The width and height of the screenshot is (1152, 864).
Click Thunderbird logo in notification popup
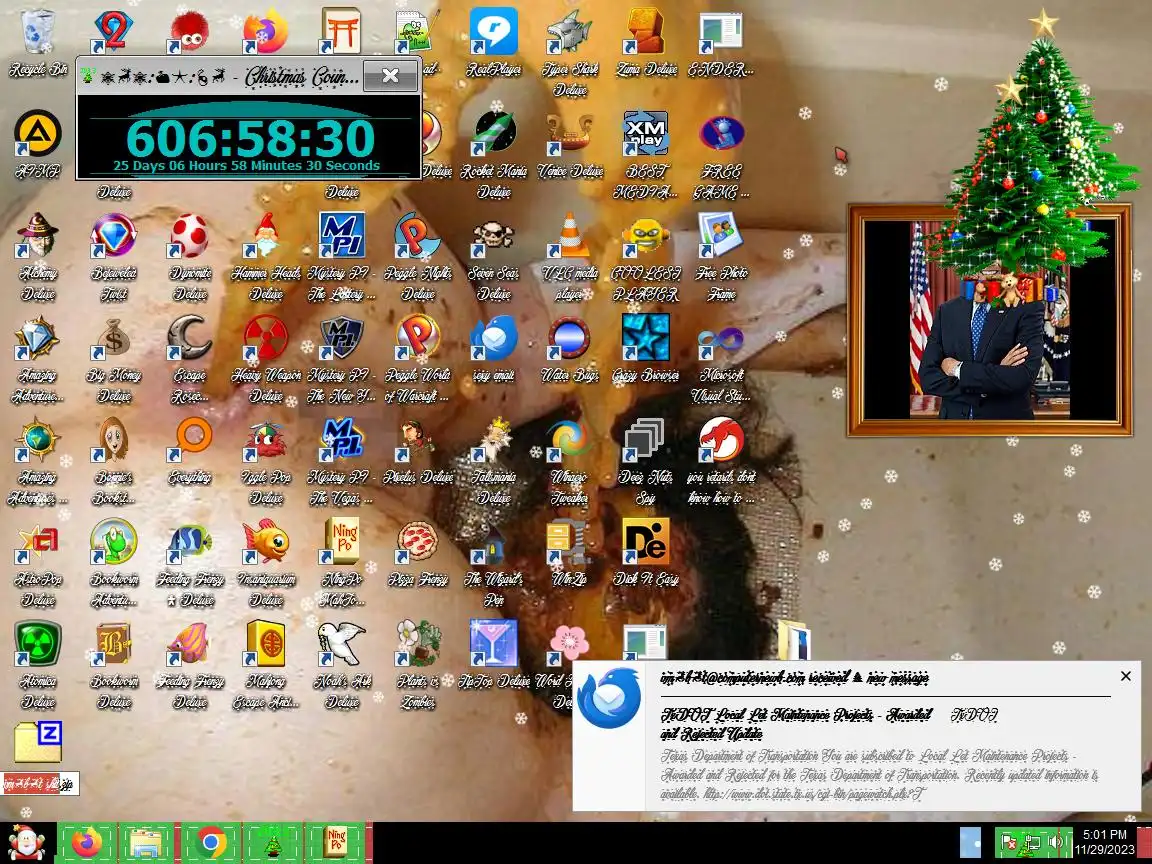(x=609, y=698)
